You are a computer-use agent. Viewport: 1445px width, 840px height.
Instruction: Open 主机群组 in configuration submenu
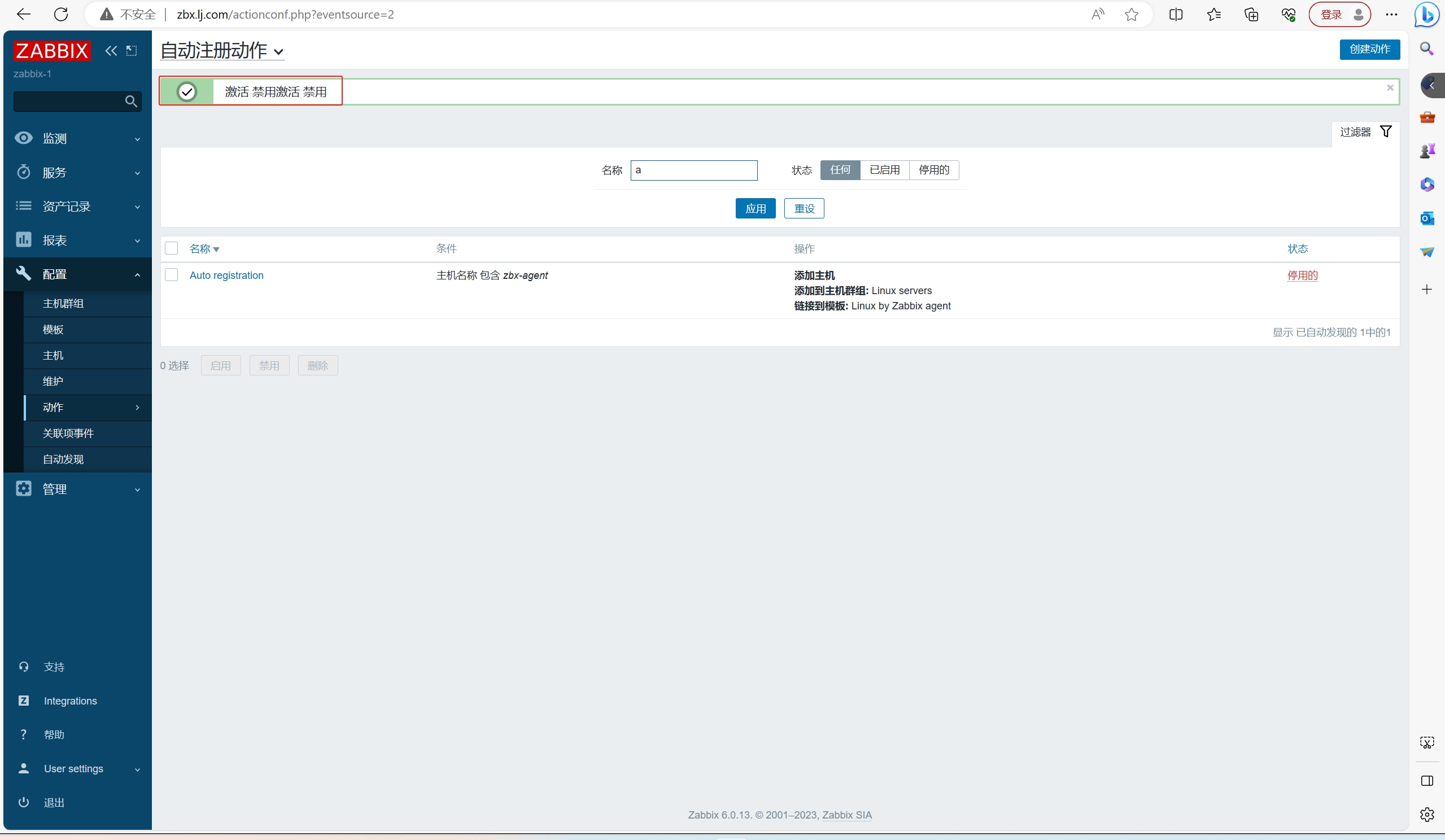point(63,303)
